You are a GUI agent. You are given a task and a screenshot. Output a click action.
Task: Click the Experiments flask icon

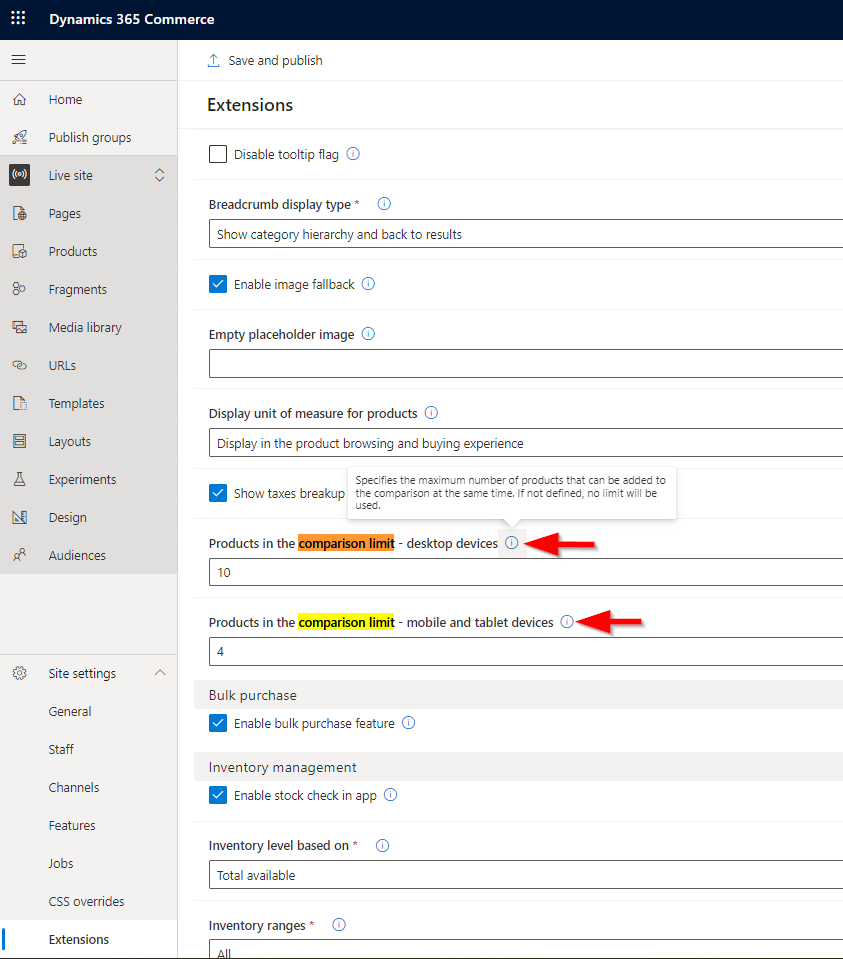click(20, 479)
